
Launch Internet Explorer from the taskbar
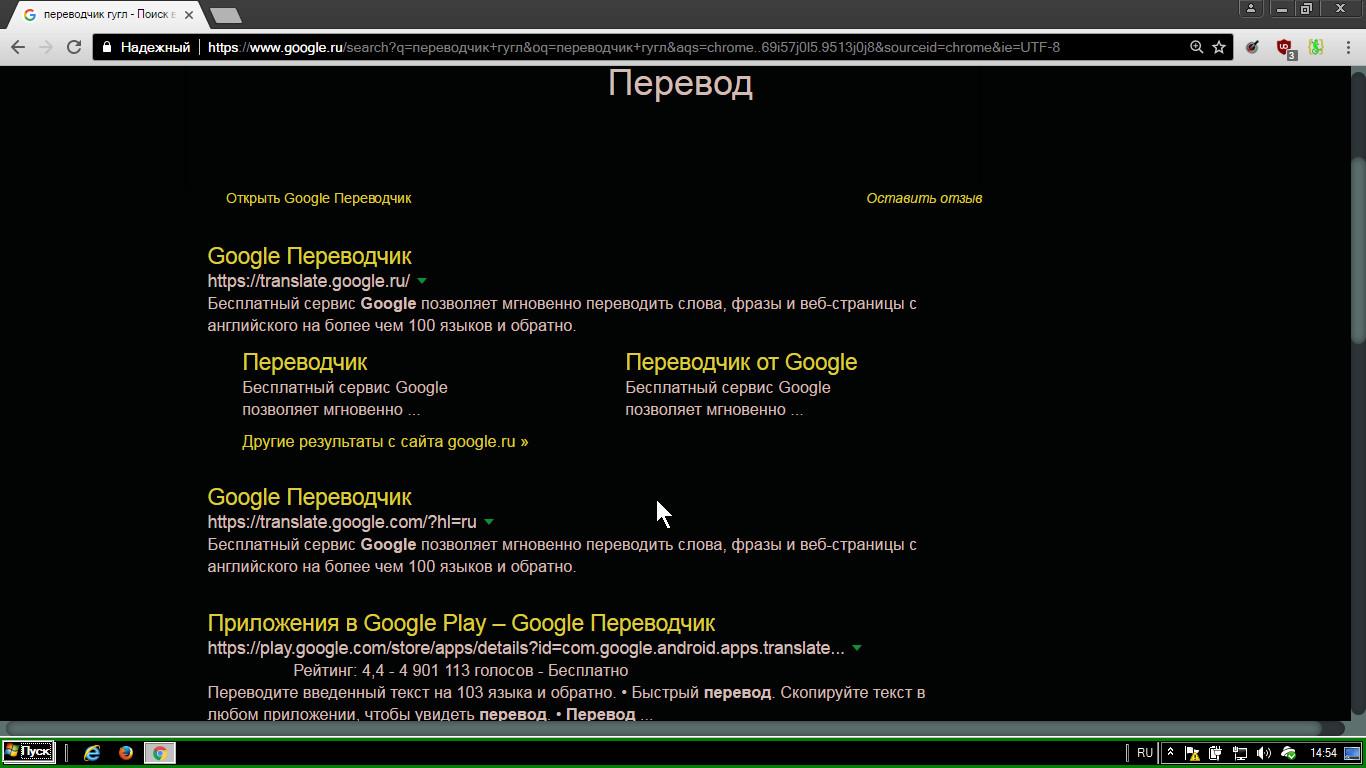click(93, 753)
